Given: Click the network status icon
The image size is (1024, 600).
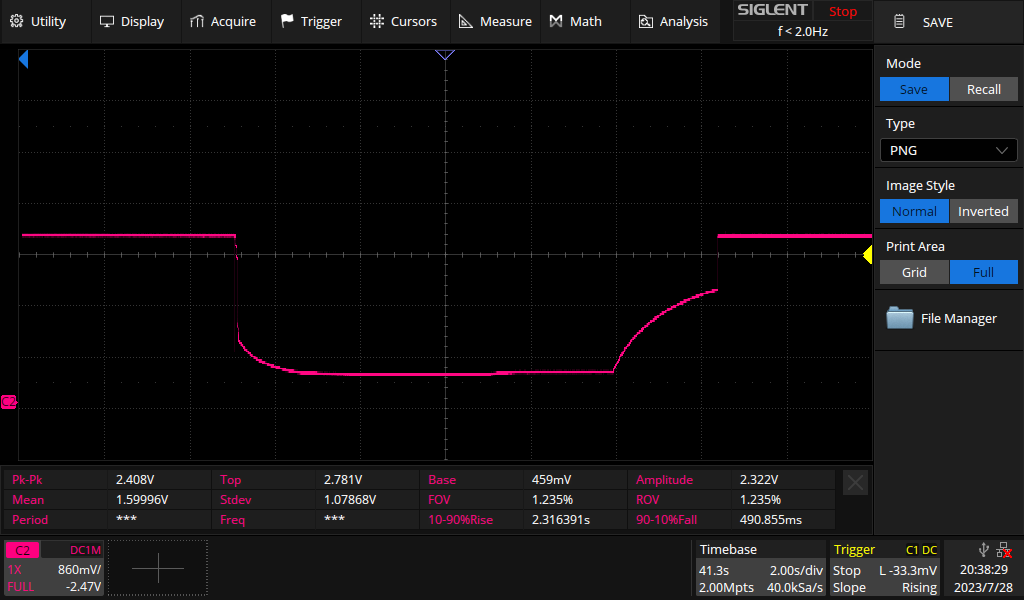Looking at the screenshot, I should 1003,549.
